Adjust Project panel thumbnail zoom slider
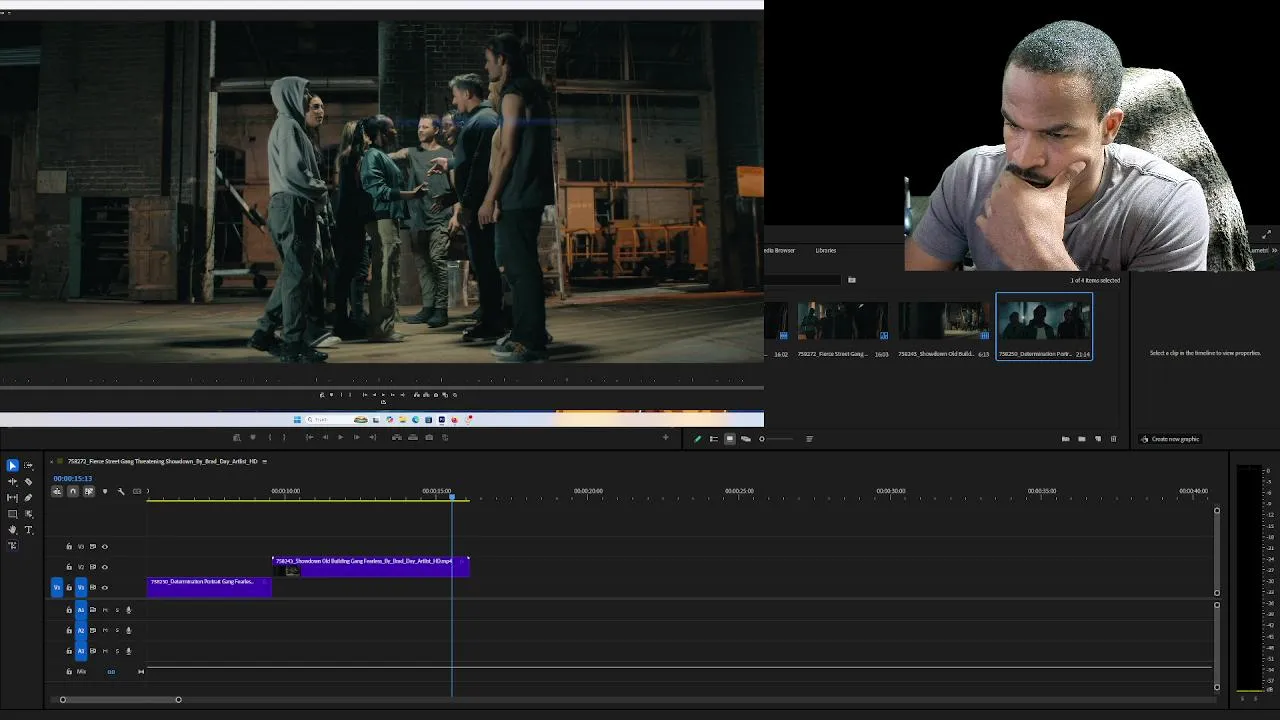This screenshot has height=720, width=1280. pyautogui.click(x=775, y=439)
